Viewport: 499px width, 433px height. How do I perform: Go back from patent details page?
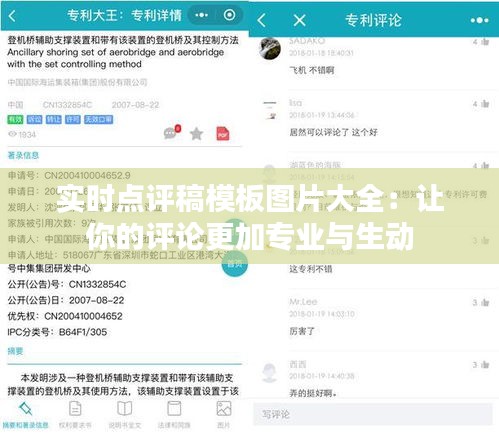click(12, 16)
